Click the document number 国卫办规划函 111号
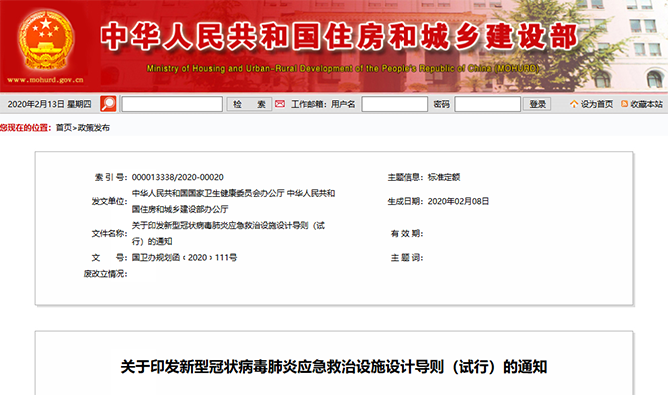Image resolution: width=668 pixels, height=395 pixels. [184, 257]
